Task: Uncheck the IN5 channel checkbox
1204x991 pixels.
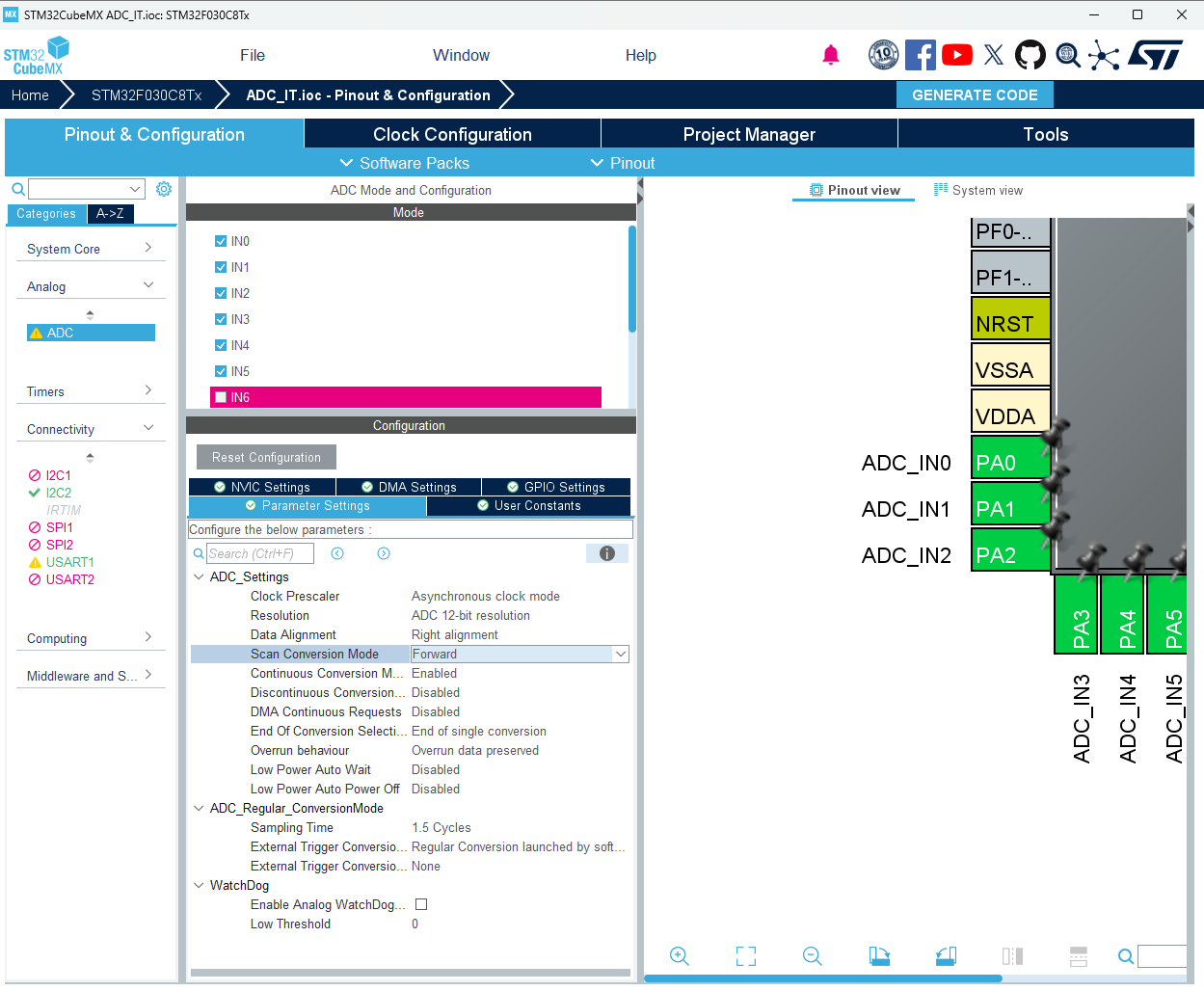Action: point(221,371)
